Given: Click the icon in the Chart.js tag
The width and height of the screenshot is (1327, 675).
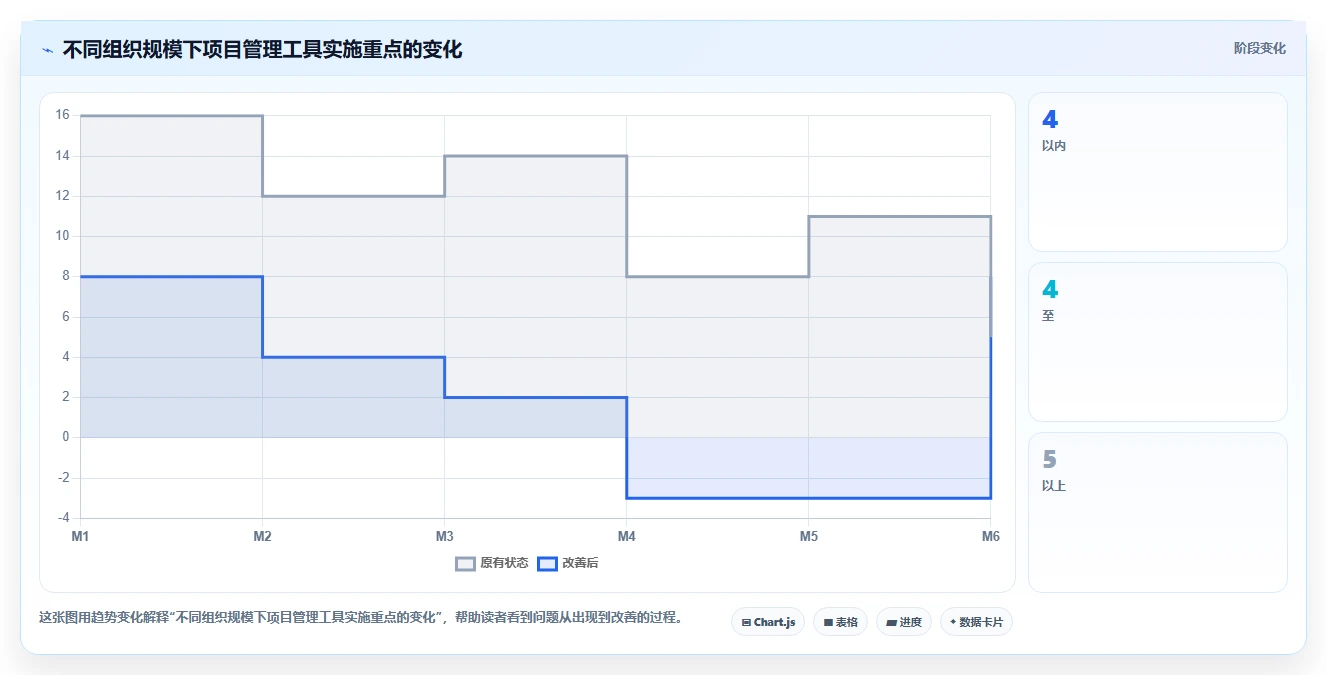Looking at the screenshot, I should 746,622.
